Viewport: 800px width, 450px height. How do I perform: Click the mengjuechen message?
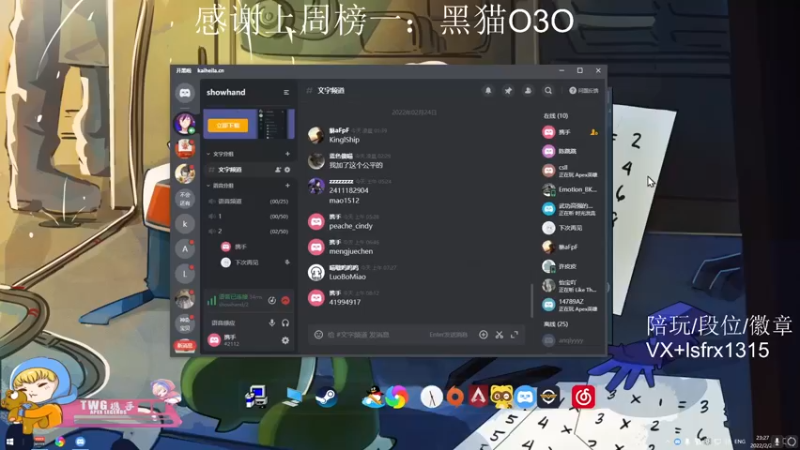[351, 252]
